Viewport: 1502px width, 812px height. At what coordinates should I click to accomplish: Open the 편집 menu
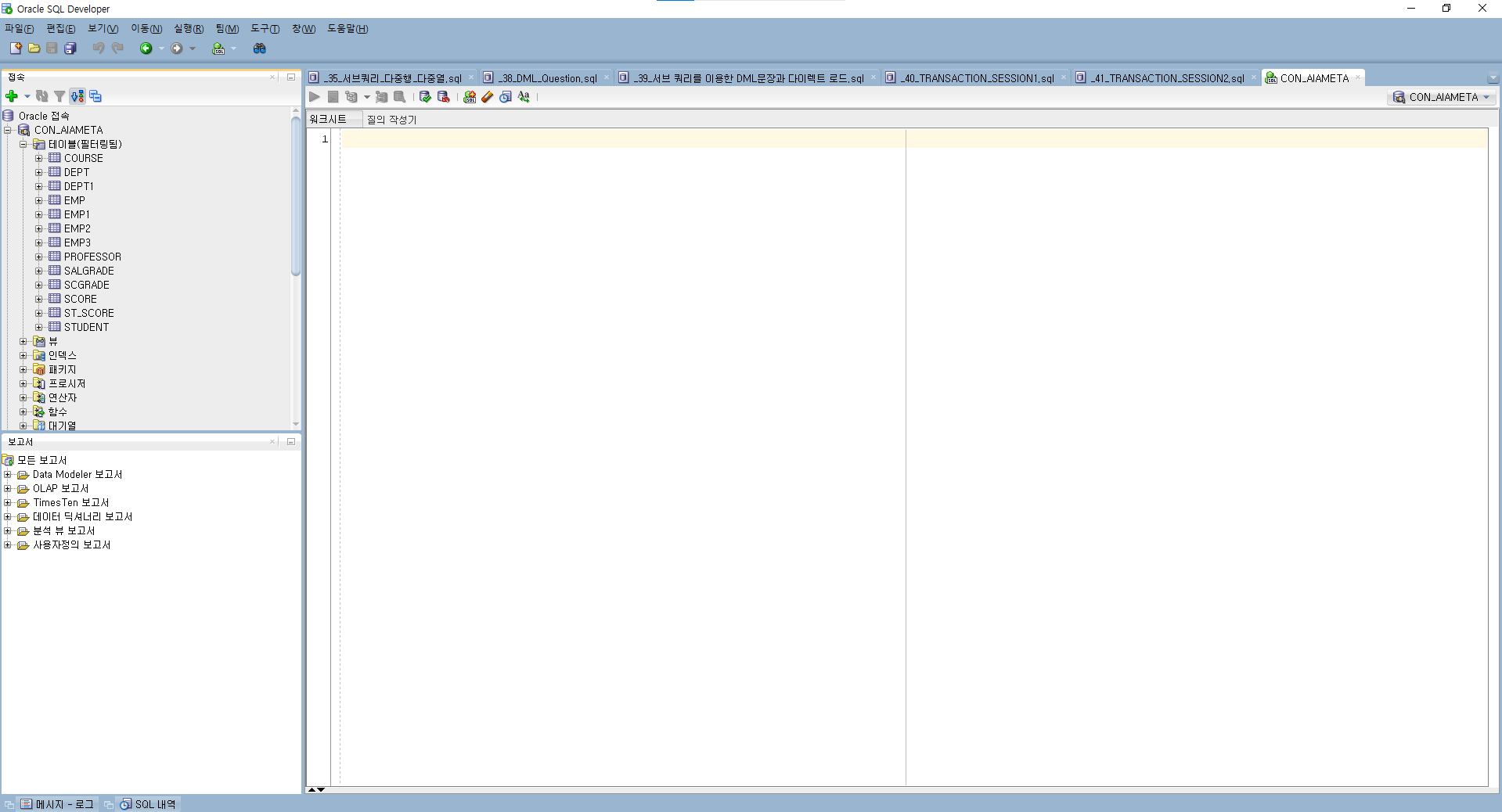61,29
